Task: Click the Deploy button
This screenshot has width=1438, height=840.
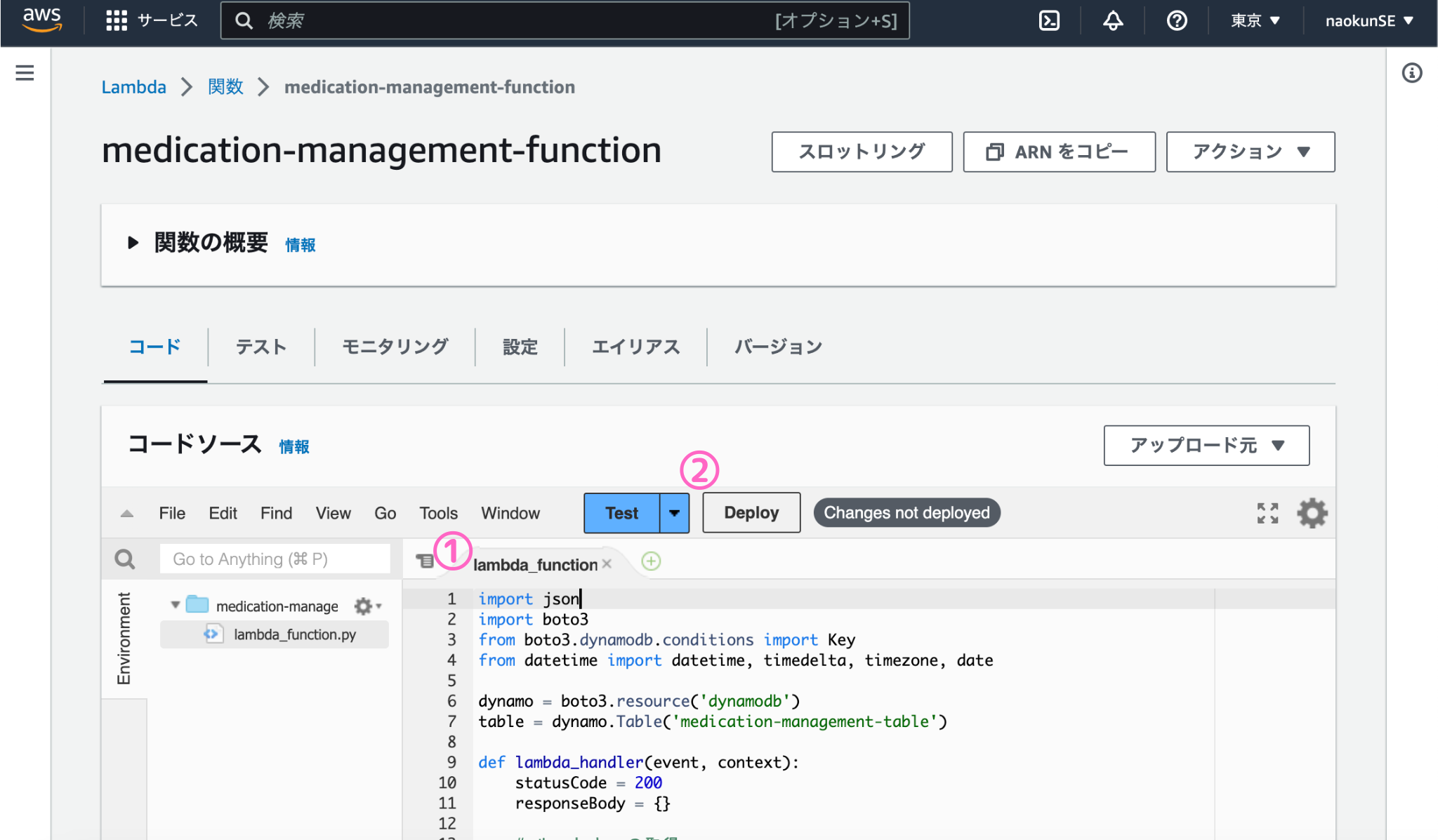Action: 751,513
